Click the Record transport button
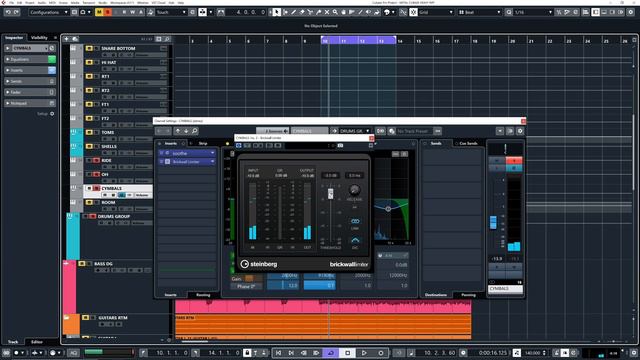The width and height of the screenshot is (640, 360). 381,353
